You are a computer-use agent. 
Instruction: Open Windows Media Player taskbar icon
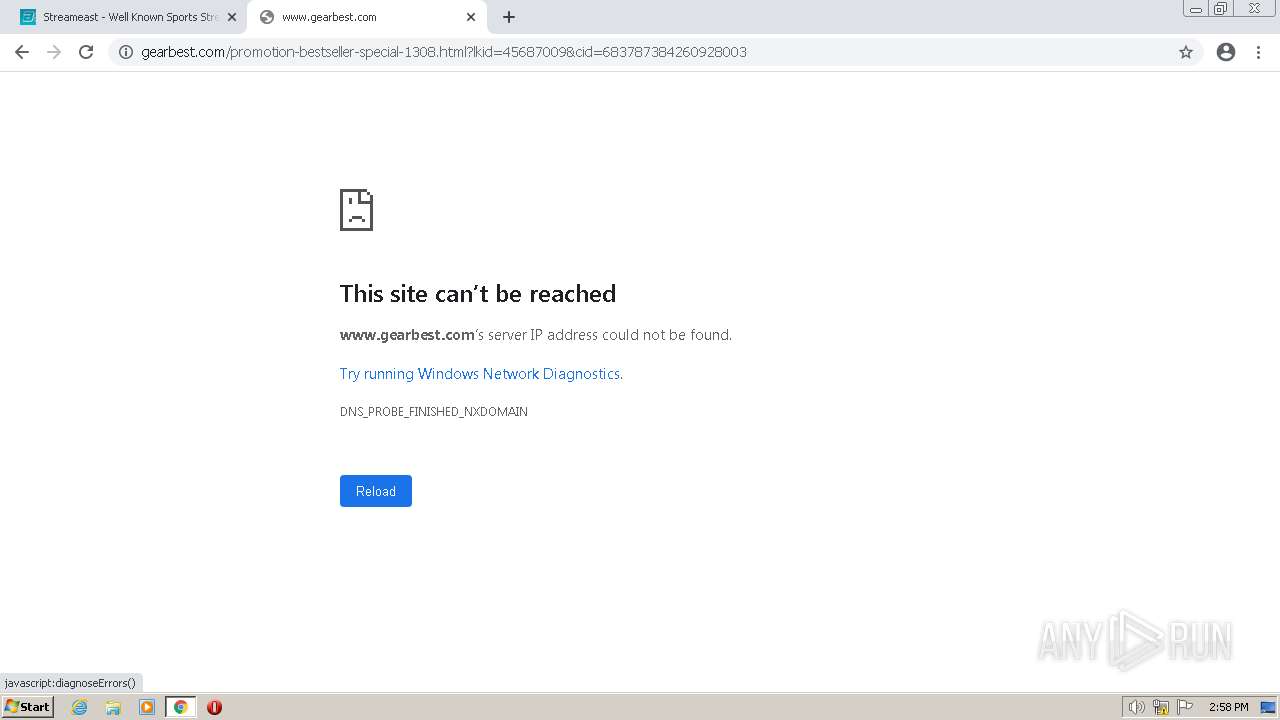click(147, 707)
